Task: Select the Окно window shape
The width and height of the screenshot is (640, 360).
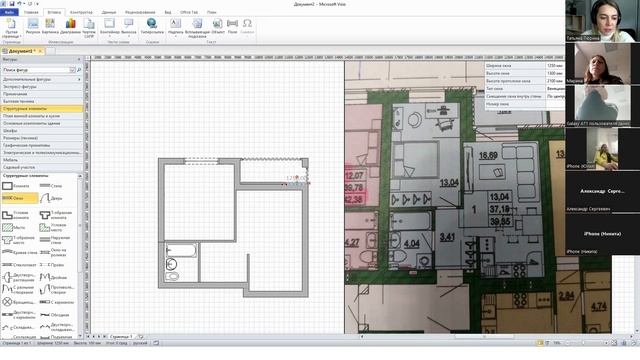Action: click(20, 198)
